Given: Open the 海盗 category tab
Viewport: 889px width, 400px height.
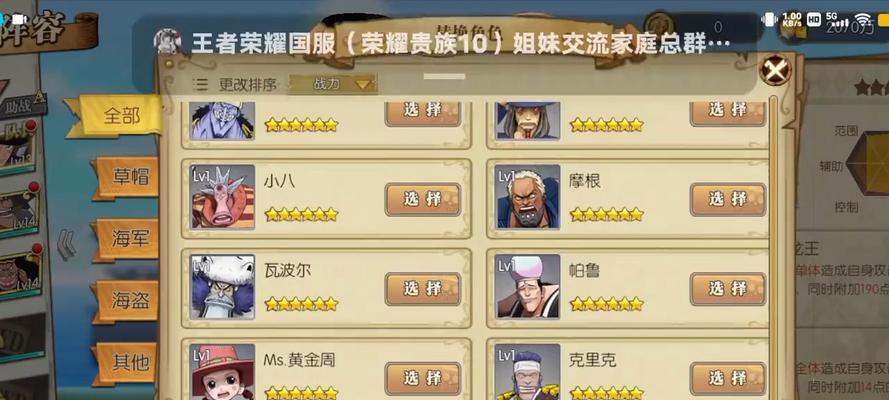Looking at the screenshot, I should [x=128, y=301].
